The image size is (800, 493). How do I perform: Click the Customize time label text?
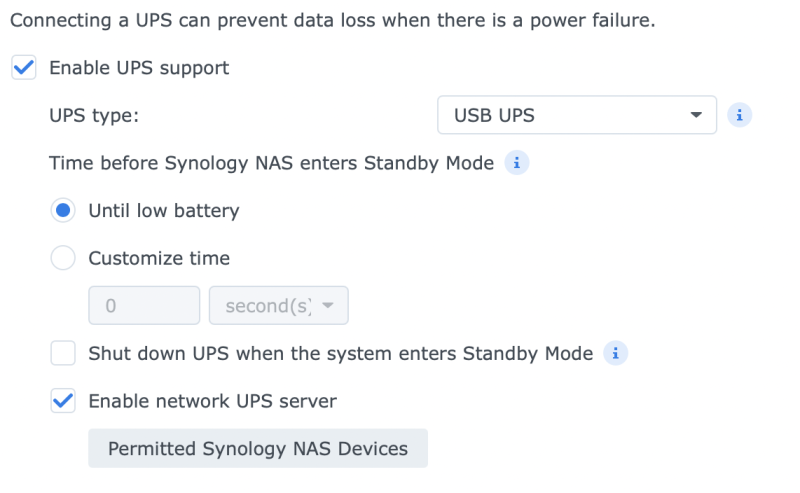pyautogui.click(x=159, y=258)
